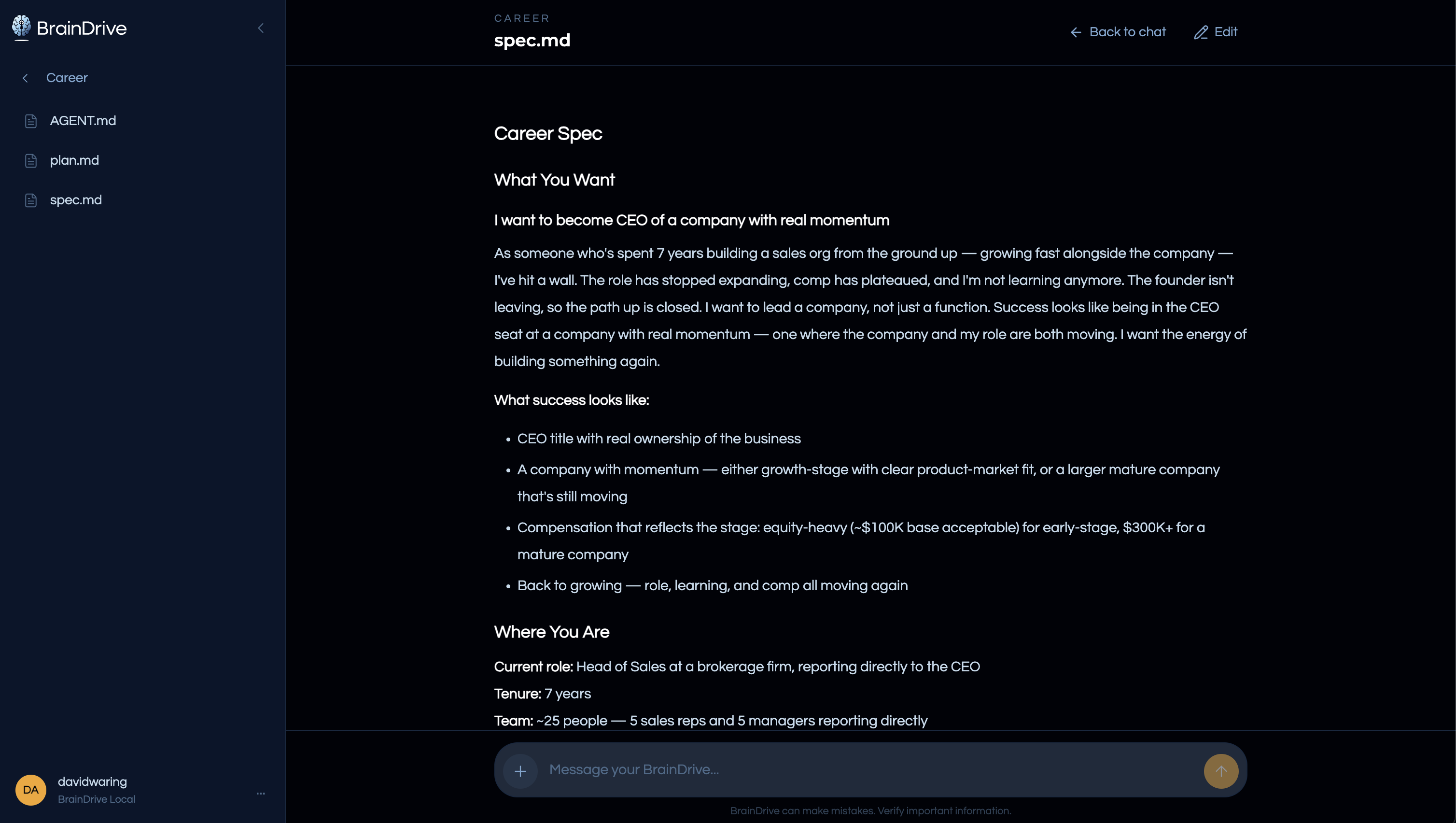1456x823 pixels.
Task: Click the BrainDrive brain logo icon
Action: [x=21, y=27]
